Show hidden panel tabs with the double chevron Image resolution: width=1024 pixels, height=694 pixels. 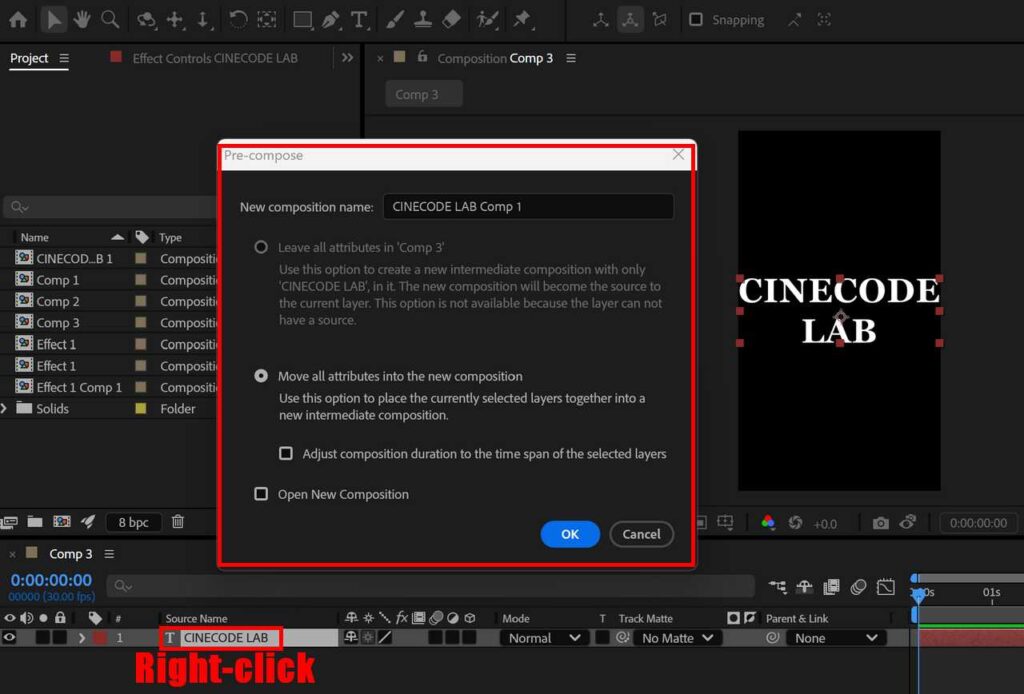347,57
